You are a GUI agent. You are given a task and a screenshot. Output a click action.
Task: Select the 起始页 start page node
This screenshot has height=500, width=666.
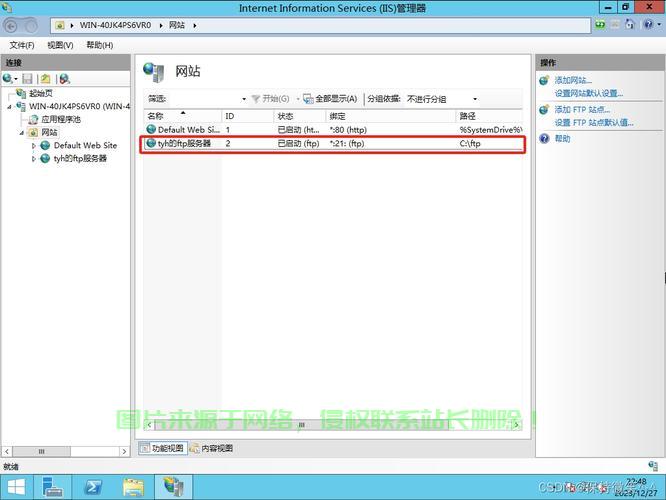(41, 93)
